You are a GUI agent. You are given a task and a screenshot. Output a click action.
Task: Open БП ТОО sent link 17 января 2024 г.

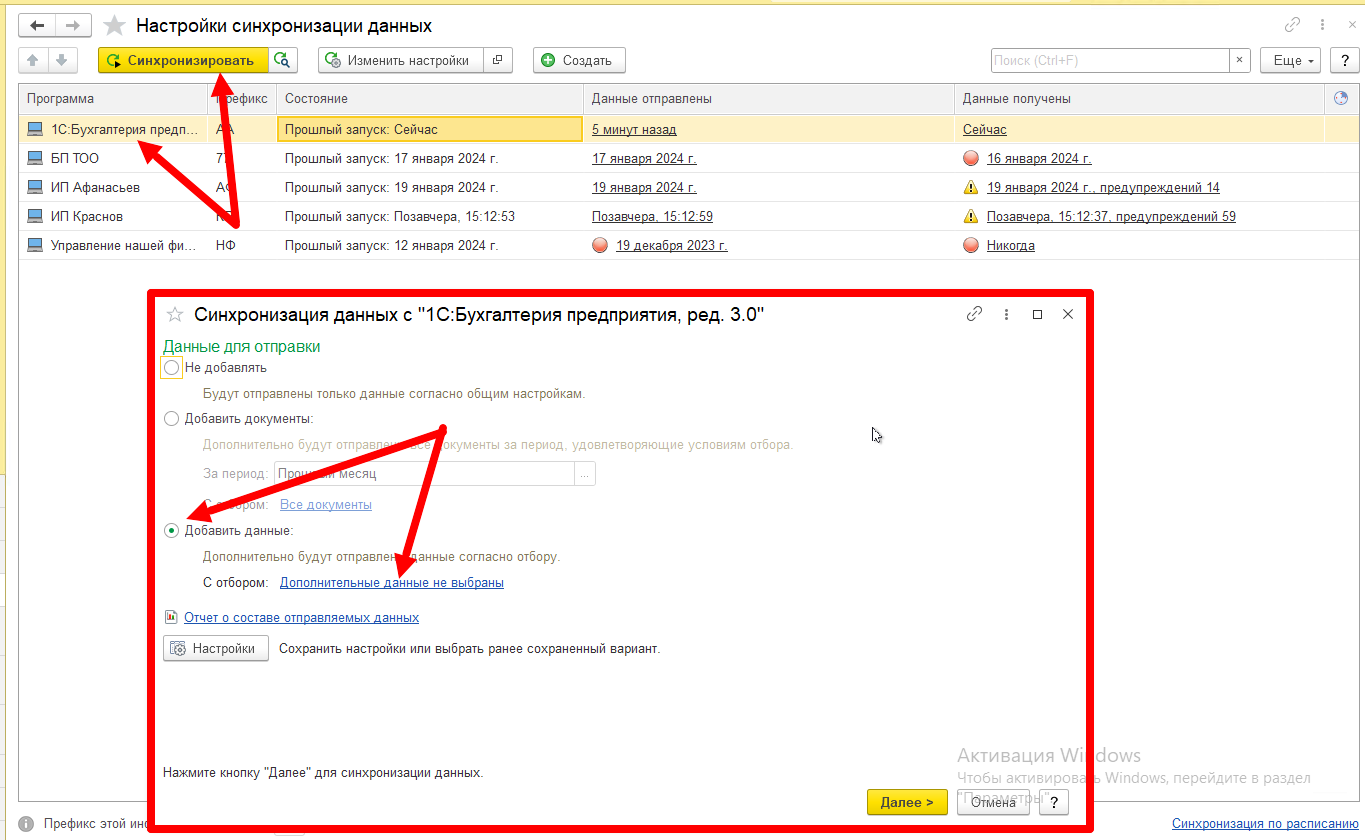(644, 158)
